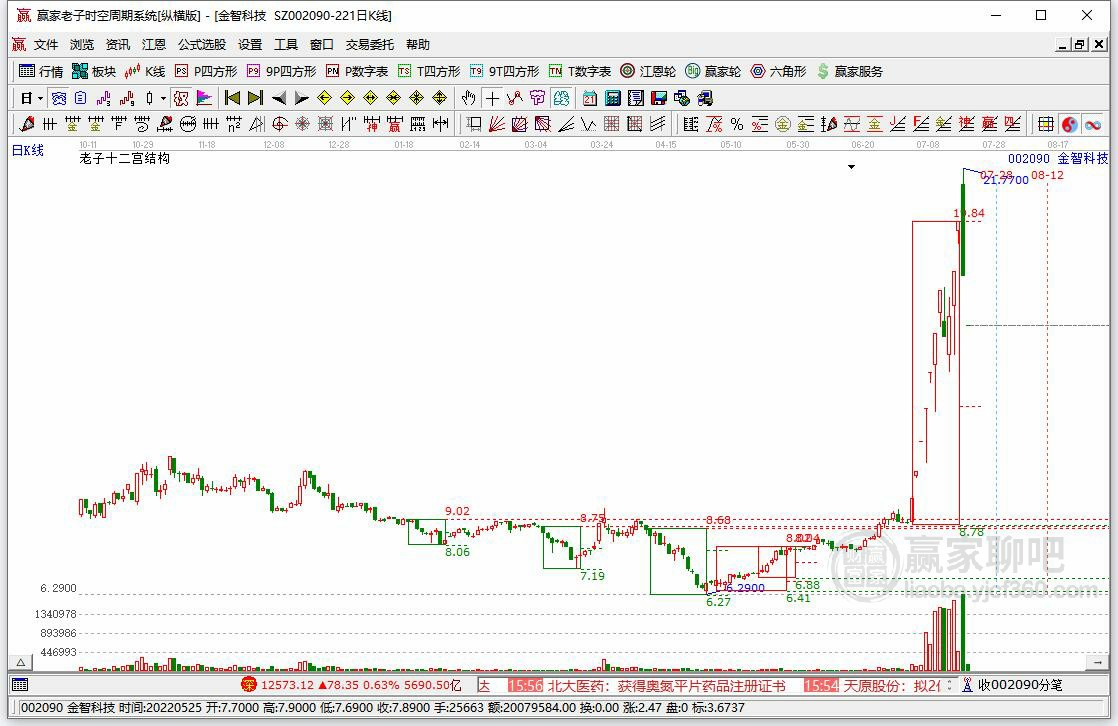
Task: Switch to K线 view via its toolbar icon
Action: pyautogui.click(x=130, y=71)
